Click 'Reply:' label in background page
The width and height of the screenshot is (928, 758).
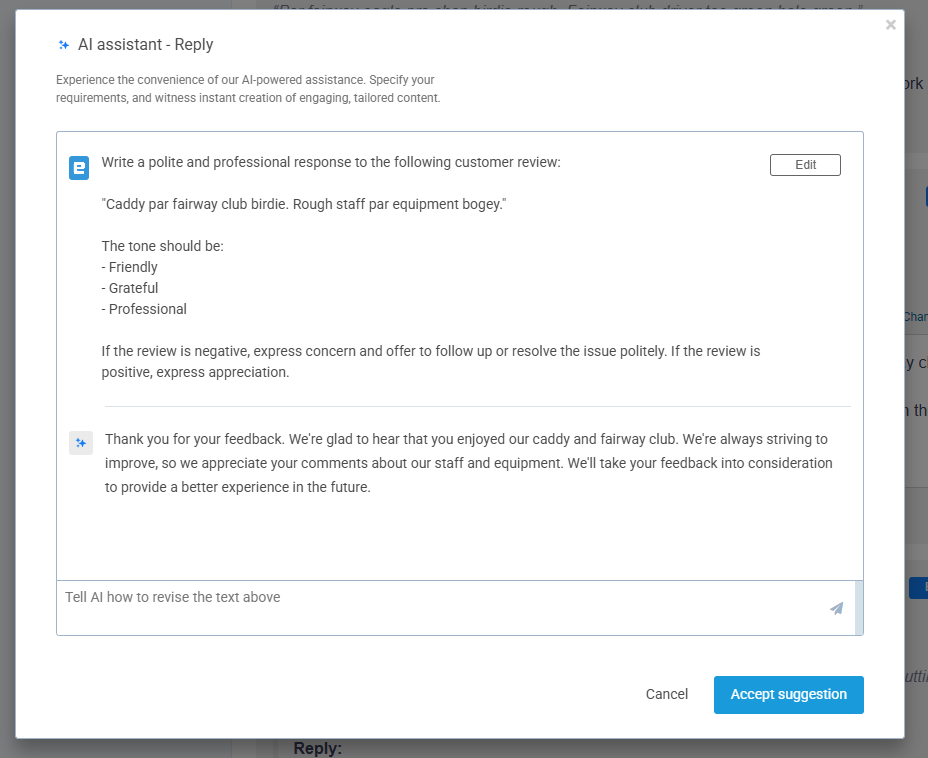[318, 748]
